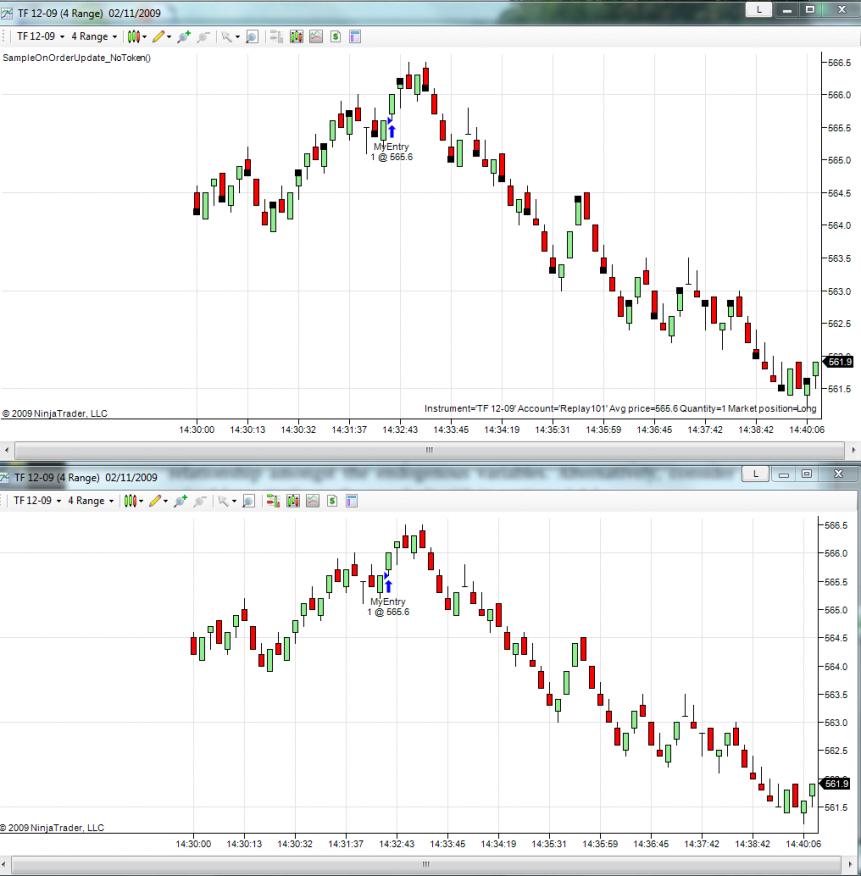Expand TF 12-09 instrument dropdown in top chart
Viewport: 861px width, 876px height.
tap(40, 36)
